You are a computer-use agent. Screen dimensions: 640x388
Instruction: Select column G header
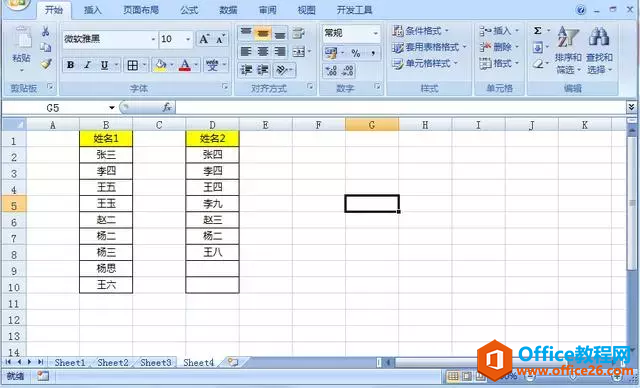coord(372,125)
